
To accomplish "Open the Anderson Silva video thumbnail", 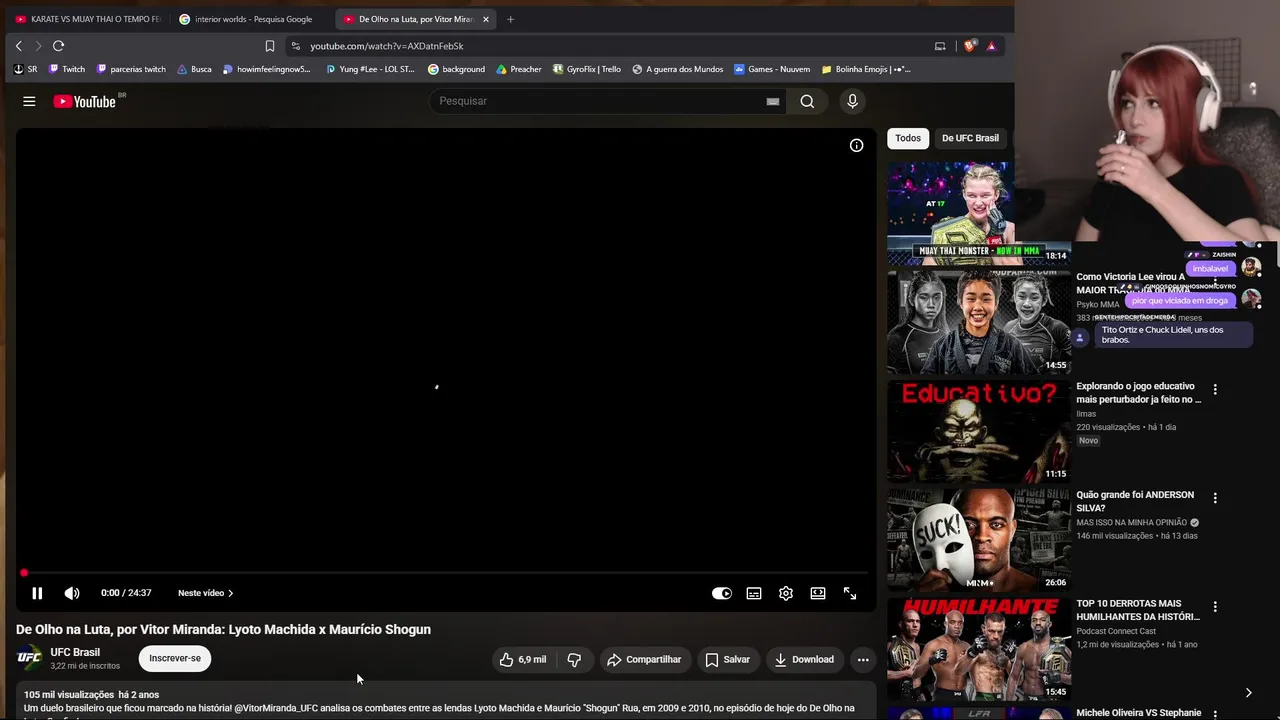I will point(979,539).
